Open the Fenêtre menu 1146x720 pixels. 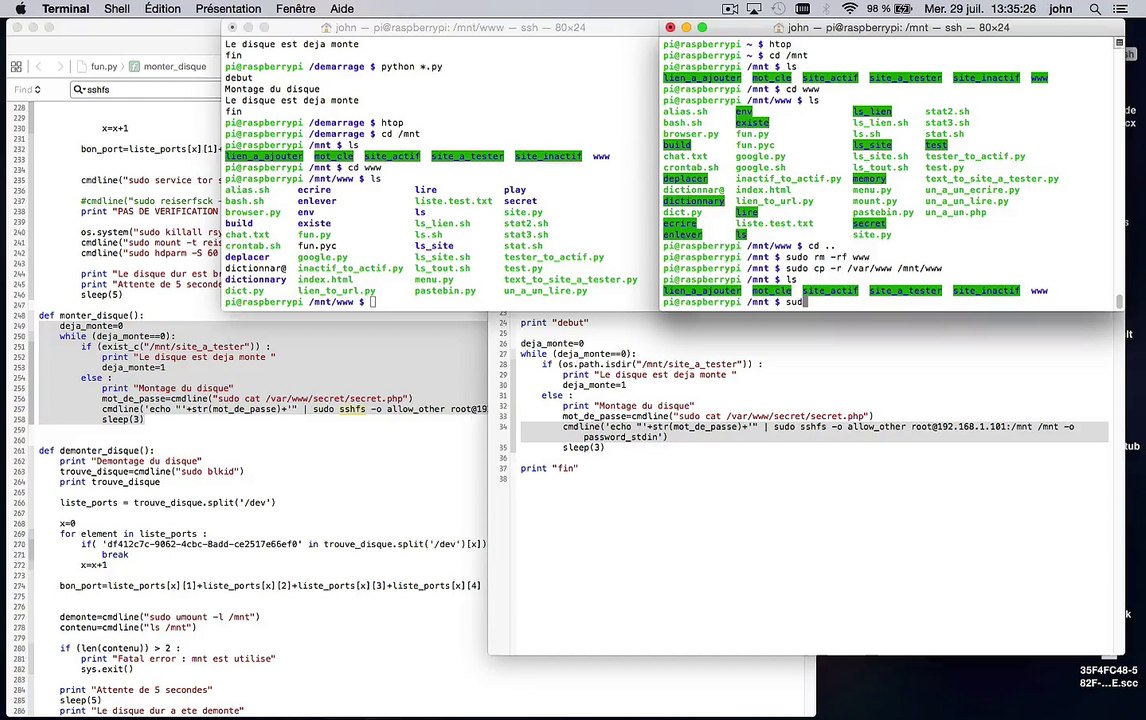(295, 9)
